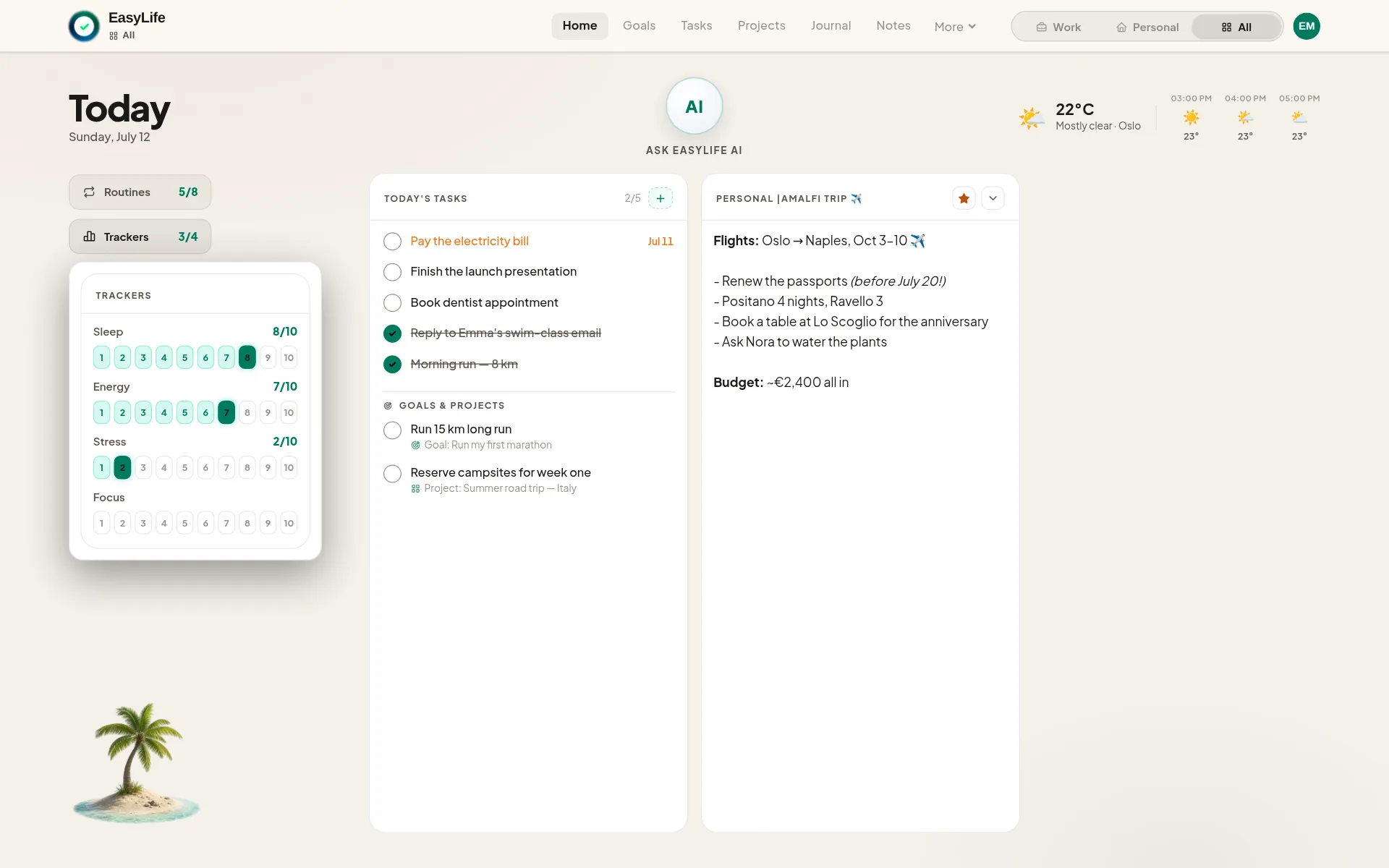The image size is (1389, 868).
Task: Click the Jul 11 due date
Action: pos(660,242)
